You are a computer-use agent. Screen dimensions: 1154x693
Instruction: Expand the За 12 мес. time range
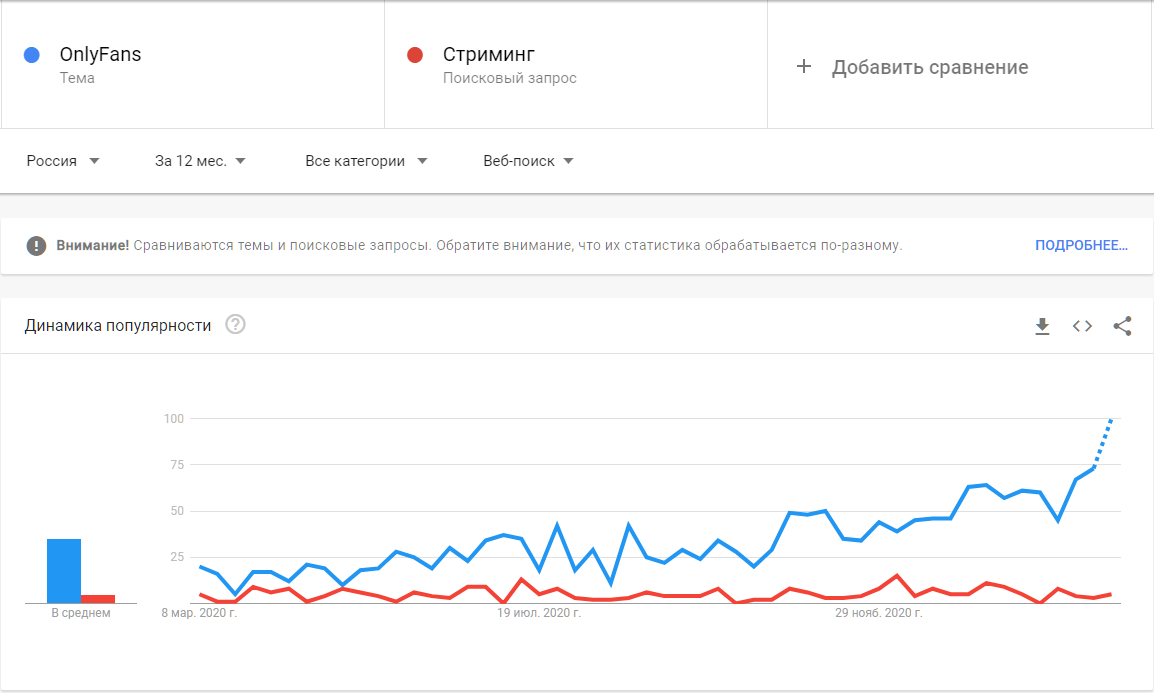pyautogui.click(x=200, y=161)
